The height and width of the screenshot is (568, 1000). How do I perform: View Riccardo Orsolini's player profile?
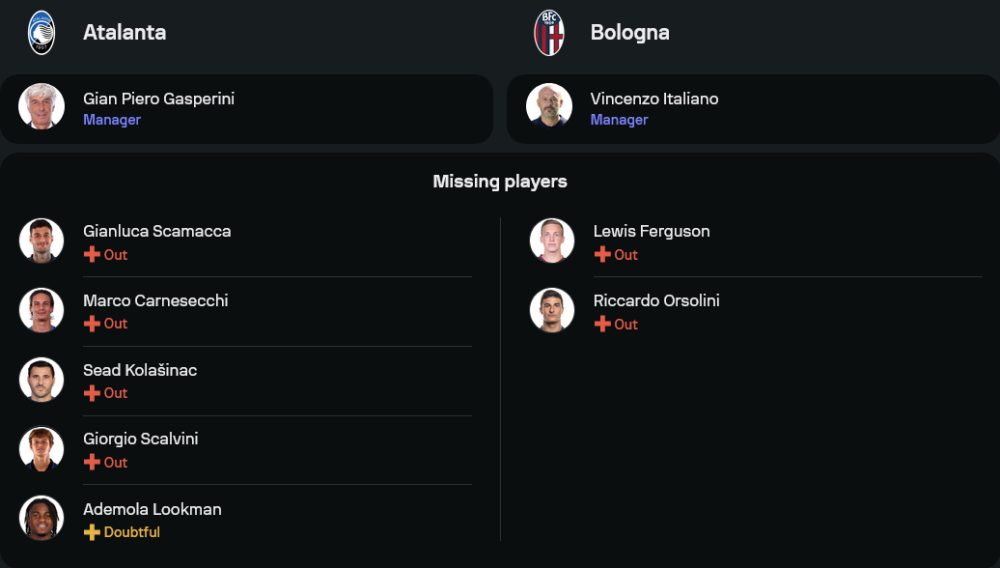(656, 301)
